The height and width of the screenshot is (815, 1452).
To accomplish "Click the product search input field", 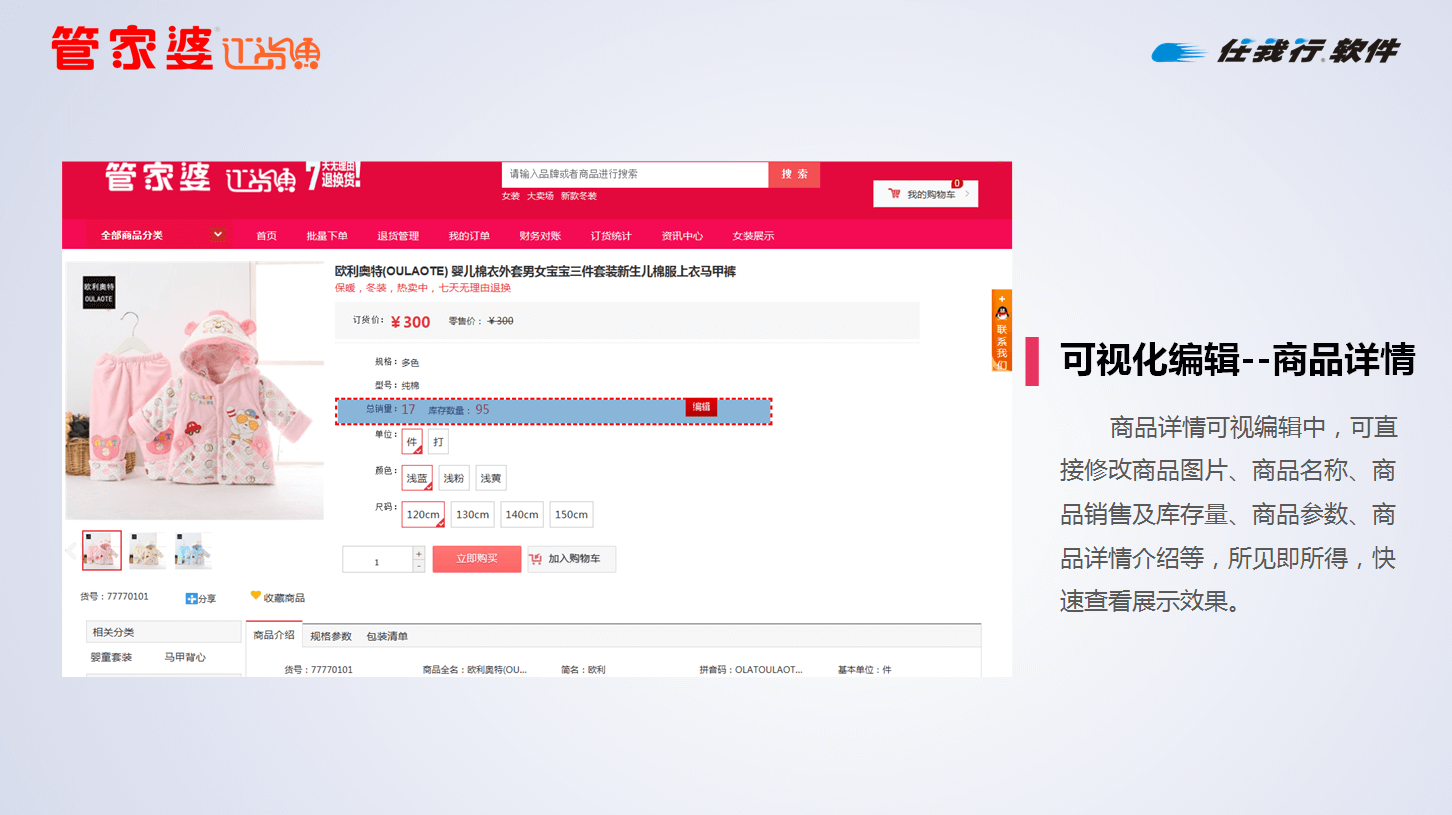I will pyautogui.click(x=634, y=174).
